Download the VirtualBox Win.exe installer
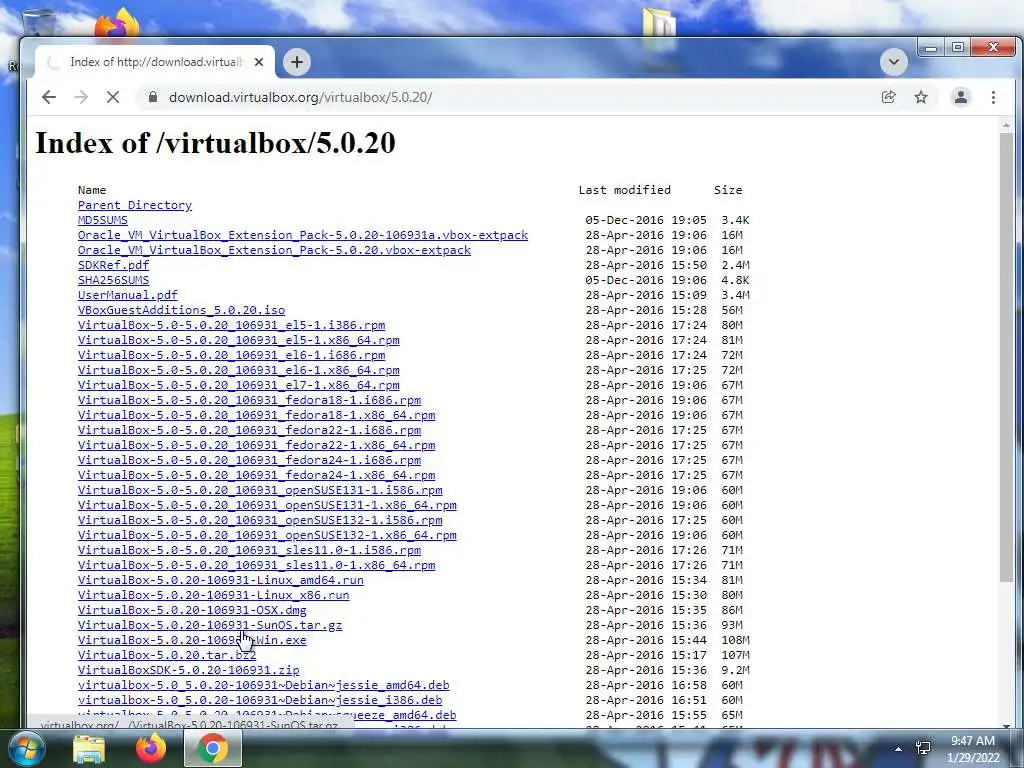The width and height of the screenshot is (1024, 768). [192, 641]
